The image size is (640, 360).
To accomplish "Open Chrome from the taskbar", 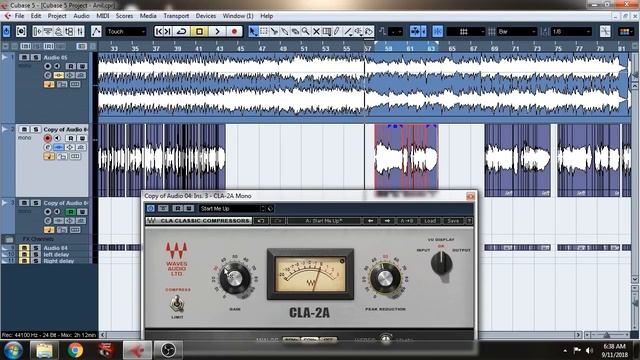I will 75,350.
